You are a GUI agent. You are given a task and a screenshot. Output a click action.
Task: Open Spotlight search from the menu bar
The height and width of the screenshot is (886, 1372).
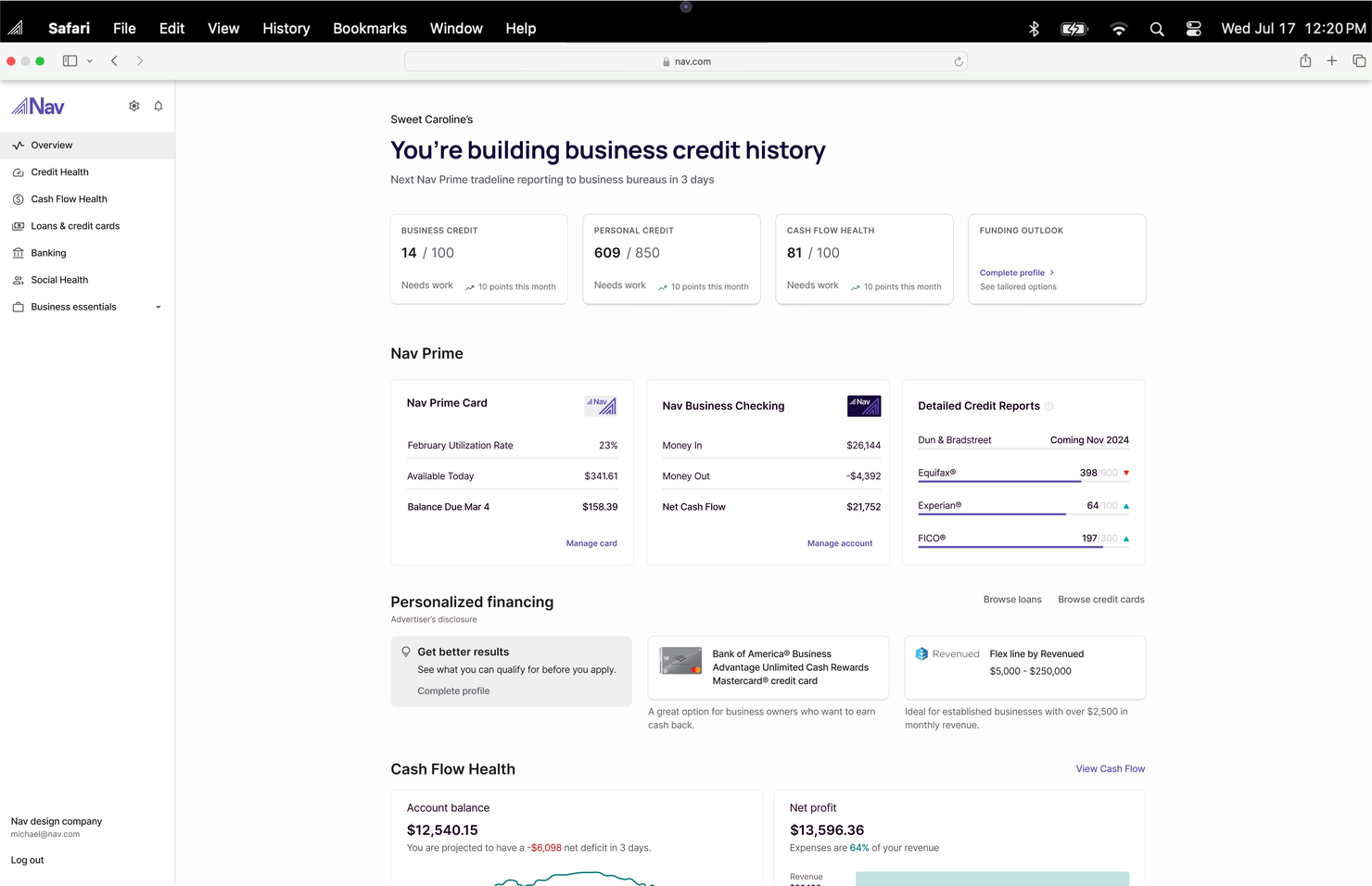click(1156, 28)
